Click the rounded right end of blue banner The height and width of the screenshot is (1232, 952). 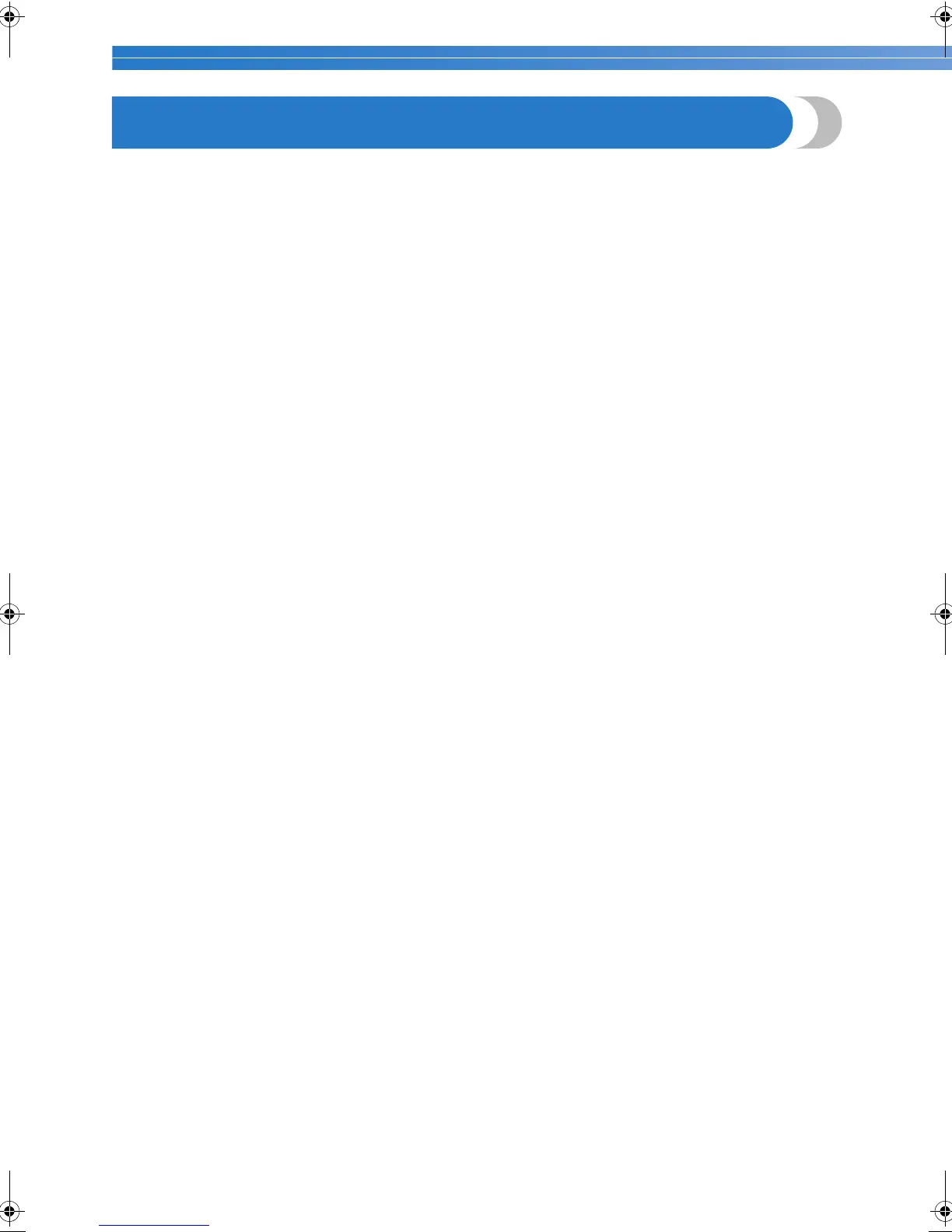click(780, 122)
